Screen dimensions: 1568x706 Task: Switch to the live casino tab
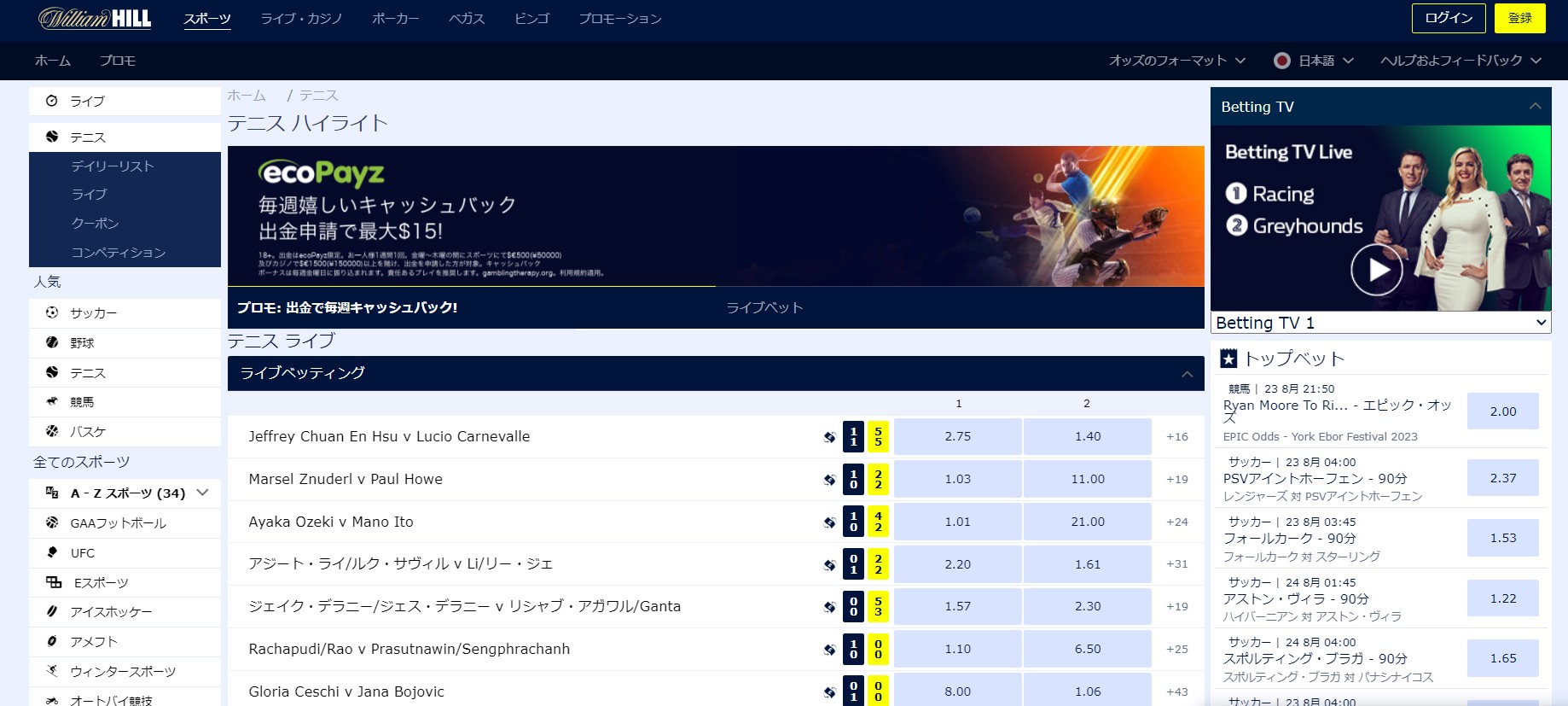click(301, 18)
